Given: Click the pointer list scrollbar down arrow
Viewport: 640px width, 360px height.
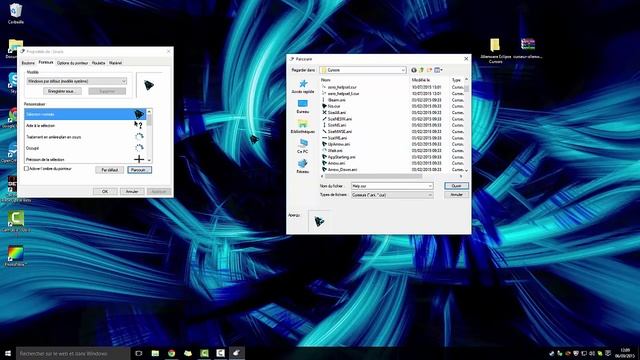Looking at the screenshot, I should [149, 160].
